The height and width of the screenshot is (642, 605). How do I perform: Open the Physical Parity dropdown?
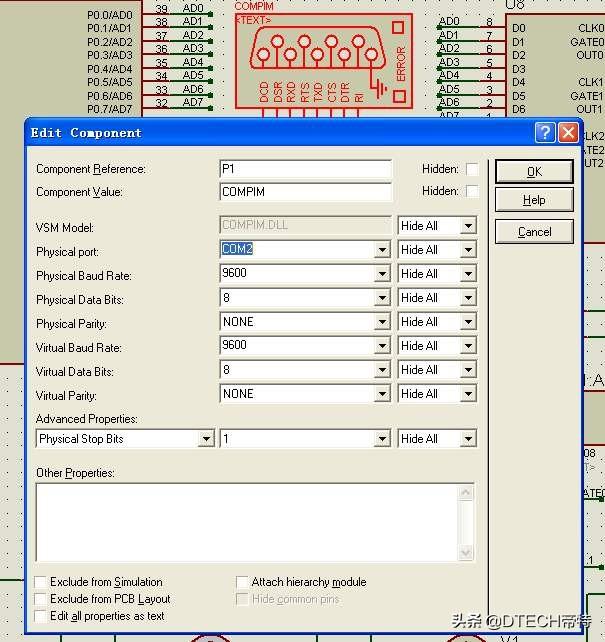coord(382,322)
